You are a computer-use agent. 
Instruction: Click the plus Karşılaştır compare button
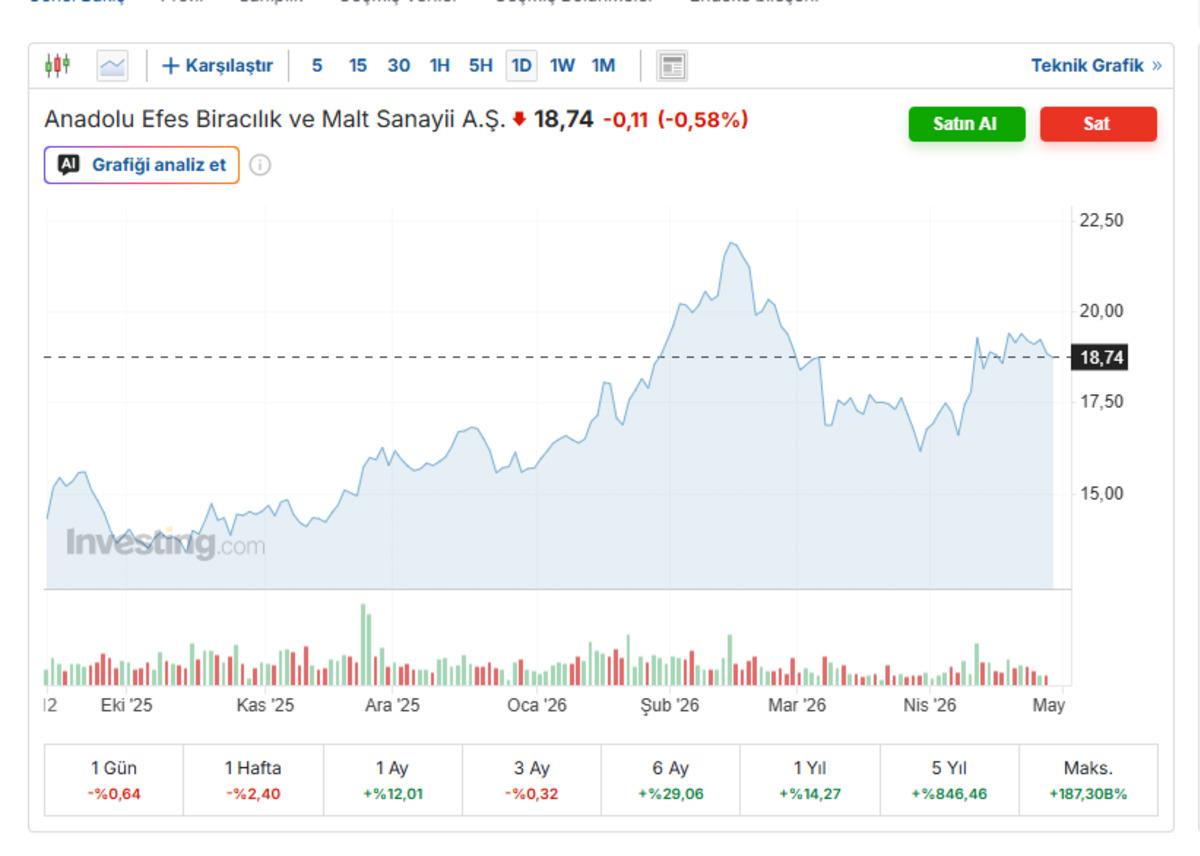click(x=217, y=66)
